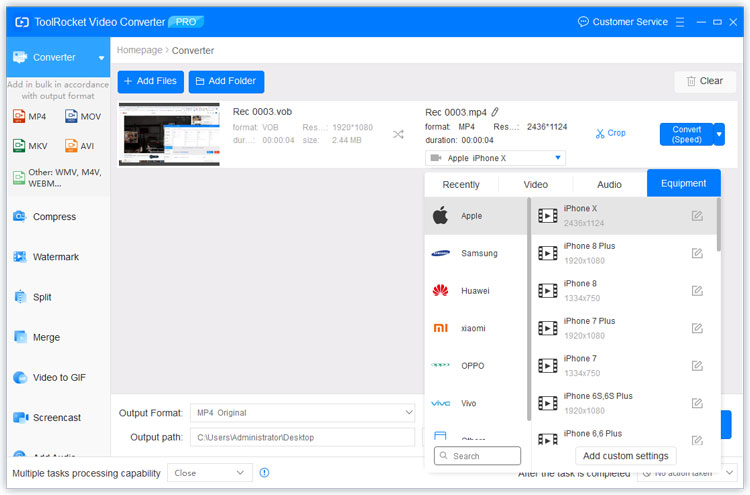Click the ToolRocket logo icon
Image resolution: width=750 pixels, height=495 pixels.
tap(22, 22)
